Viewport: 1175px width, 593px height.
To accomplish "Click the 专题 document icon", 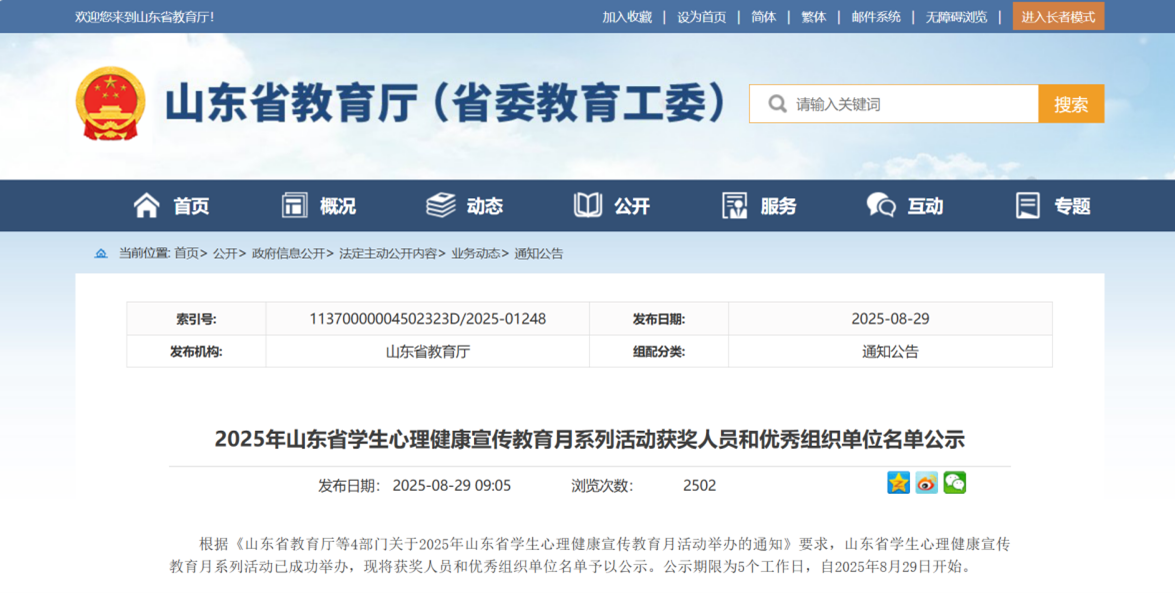I will tap(1027, 205).
